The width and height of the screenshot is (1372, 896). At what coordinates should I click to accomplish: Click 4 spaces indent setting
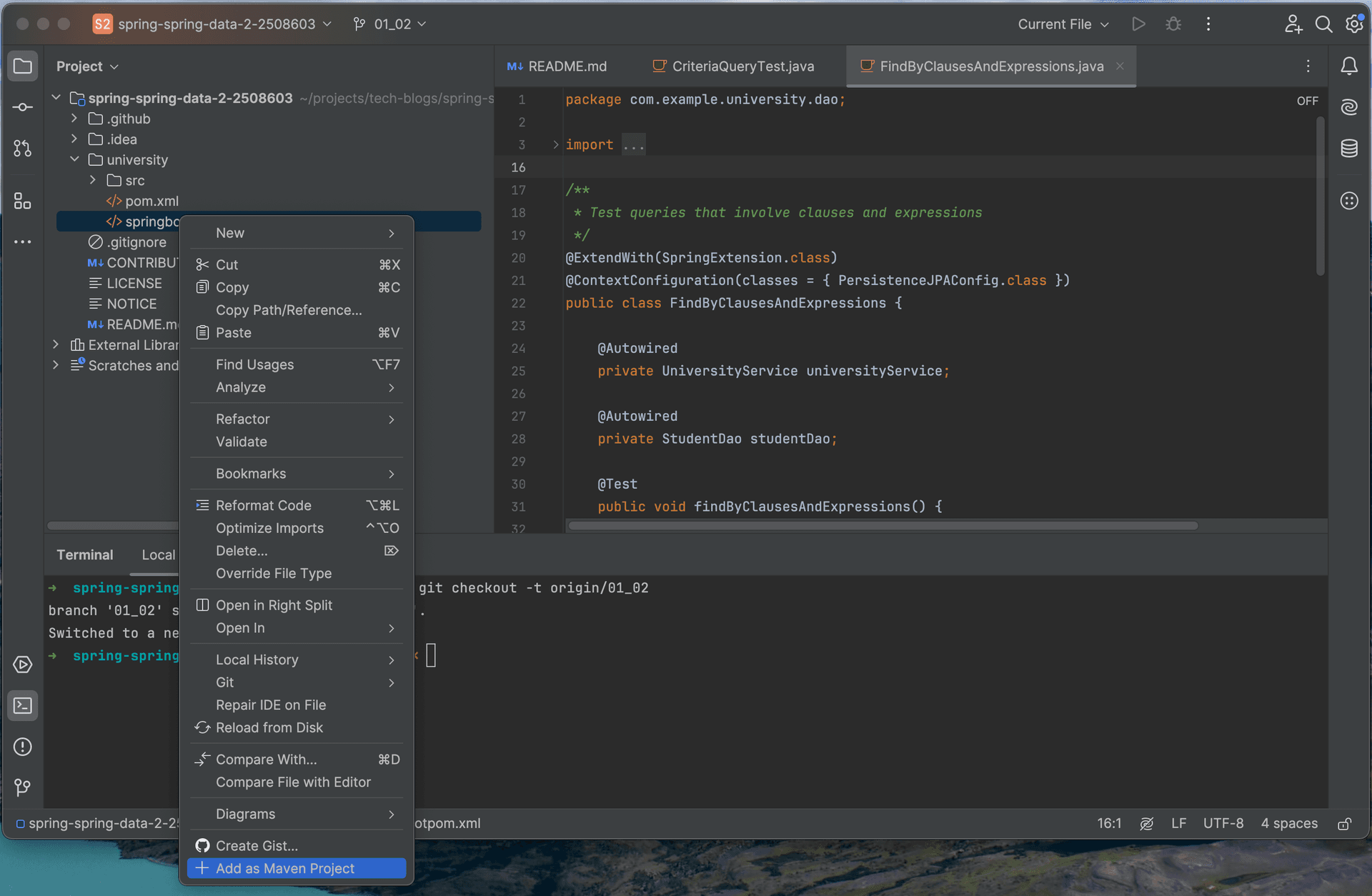tap(1288, 824)
